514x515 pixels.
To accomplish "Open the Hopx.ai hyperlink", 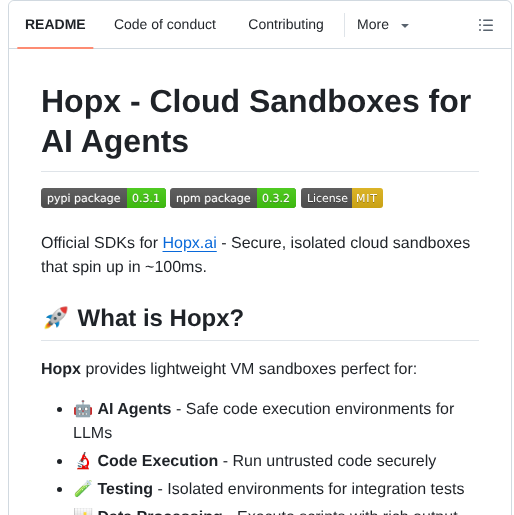I will point(189,243).
